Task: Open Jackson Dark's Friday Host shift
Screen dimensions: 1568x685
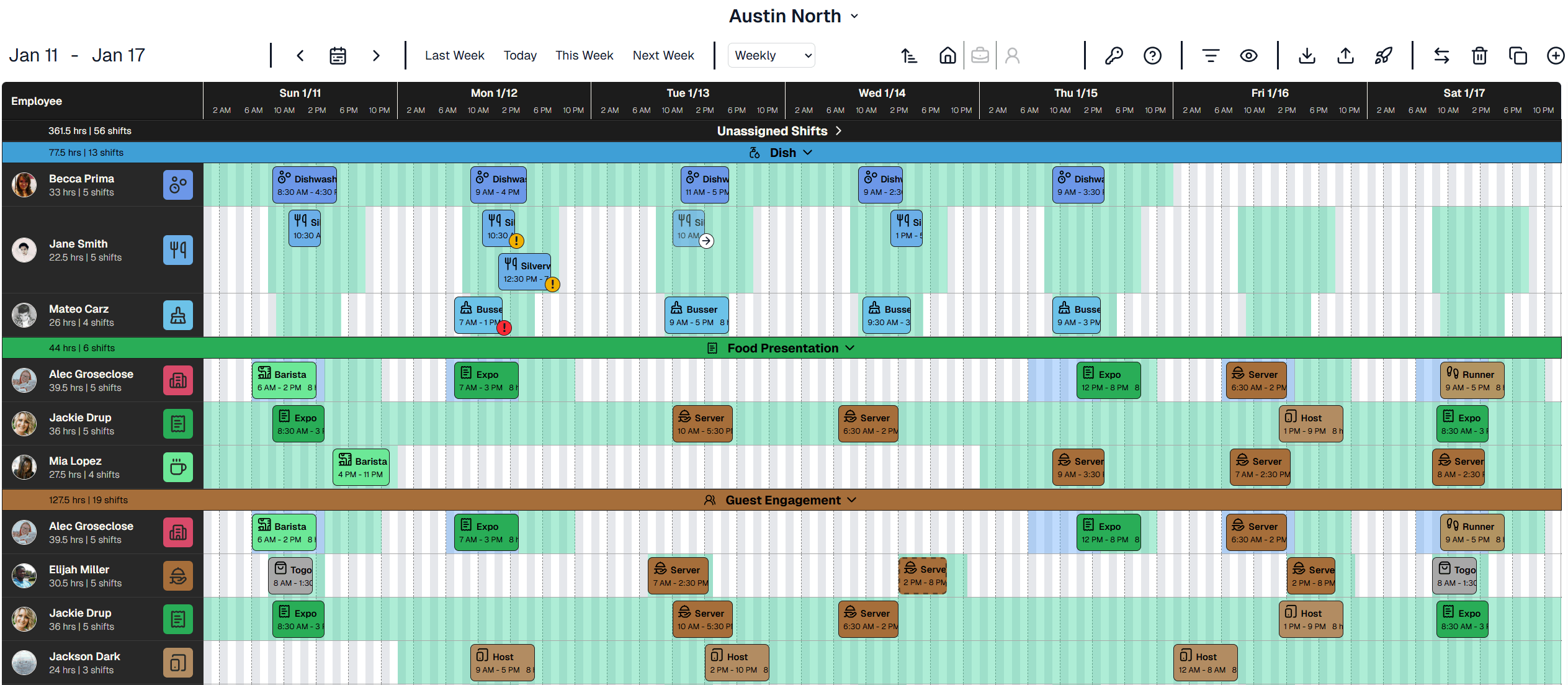Action: pyautogui.click(x=1205, y=663)
